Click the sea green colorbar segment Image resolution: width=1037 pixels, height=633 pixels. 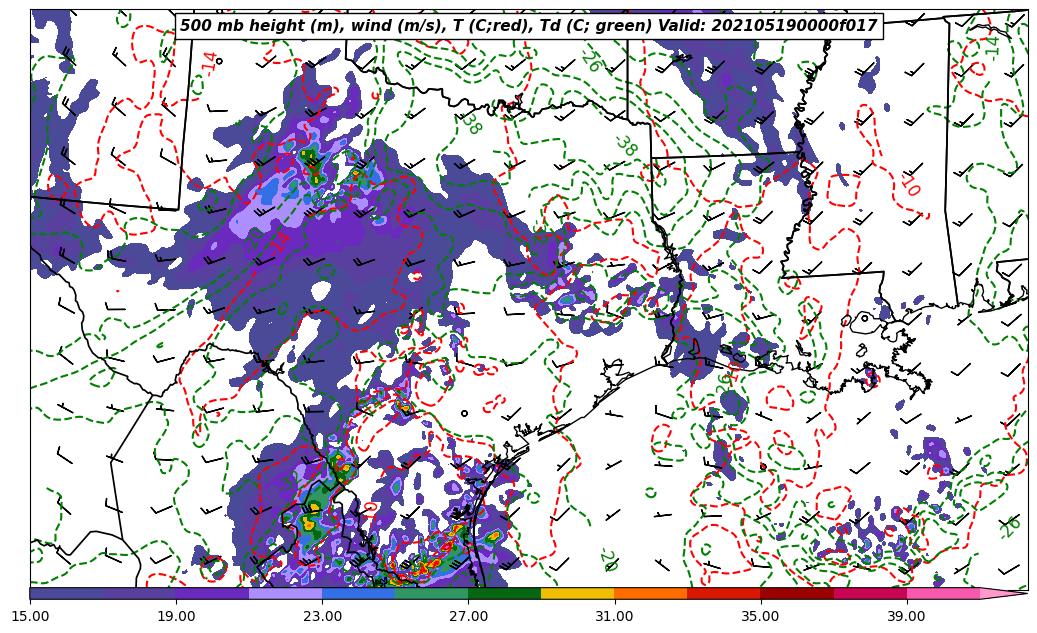click(431, 593)
